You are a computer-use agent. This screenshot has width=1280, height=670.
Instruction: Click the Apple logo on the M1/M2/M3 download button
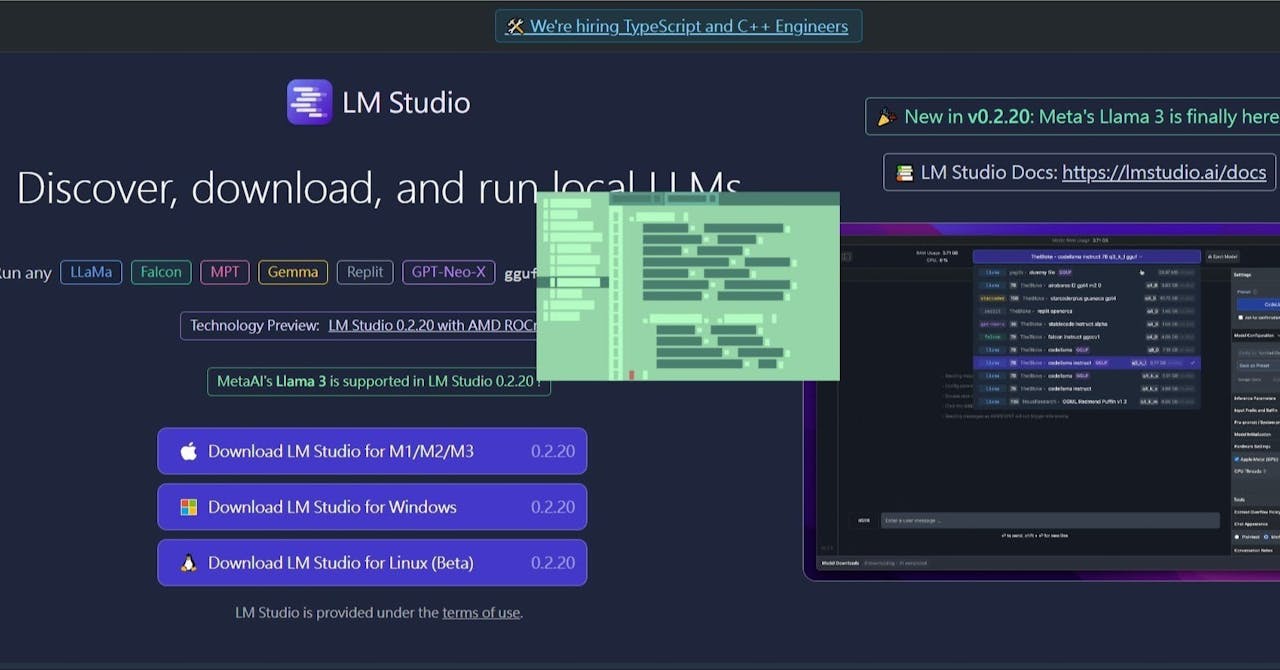[x=188, y=451]
